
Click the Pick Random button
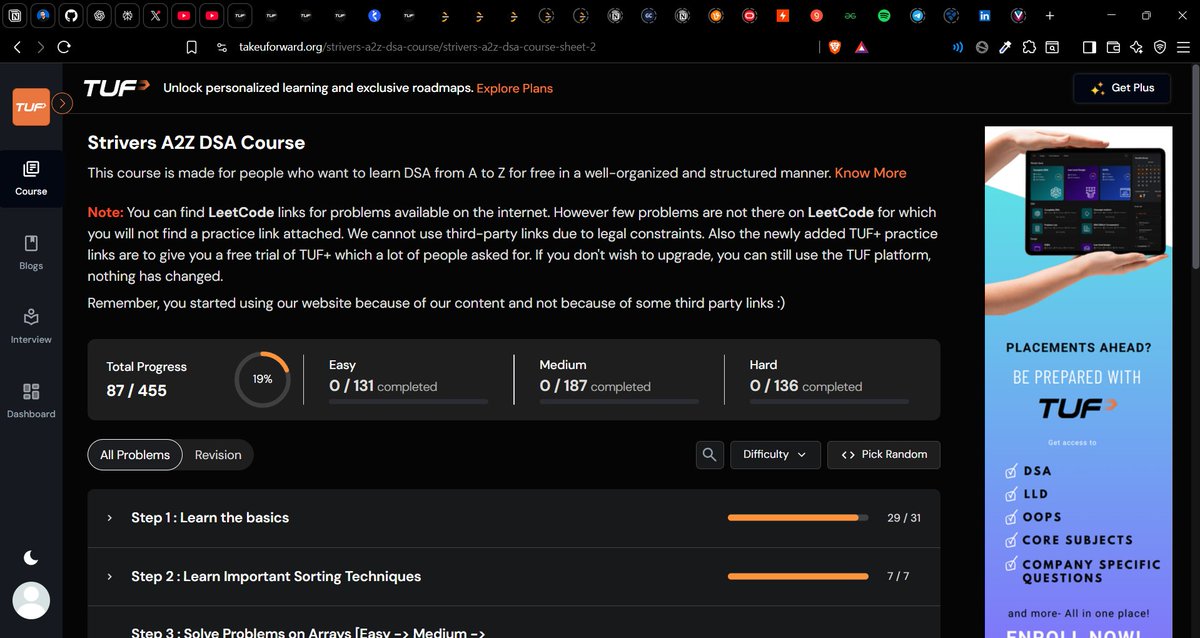[x=884, y=455]
